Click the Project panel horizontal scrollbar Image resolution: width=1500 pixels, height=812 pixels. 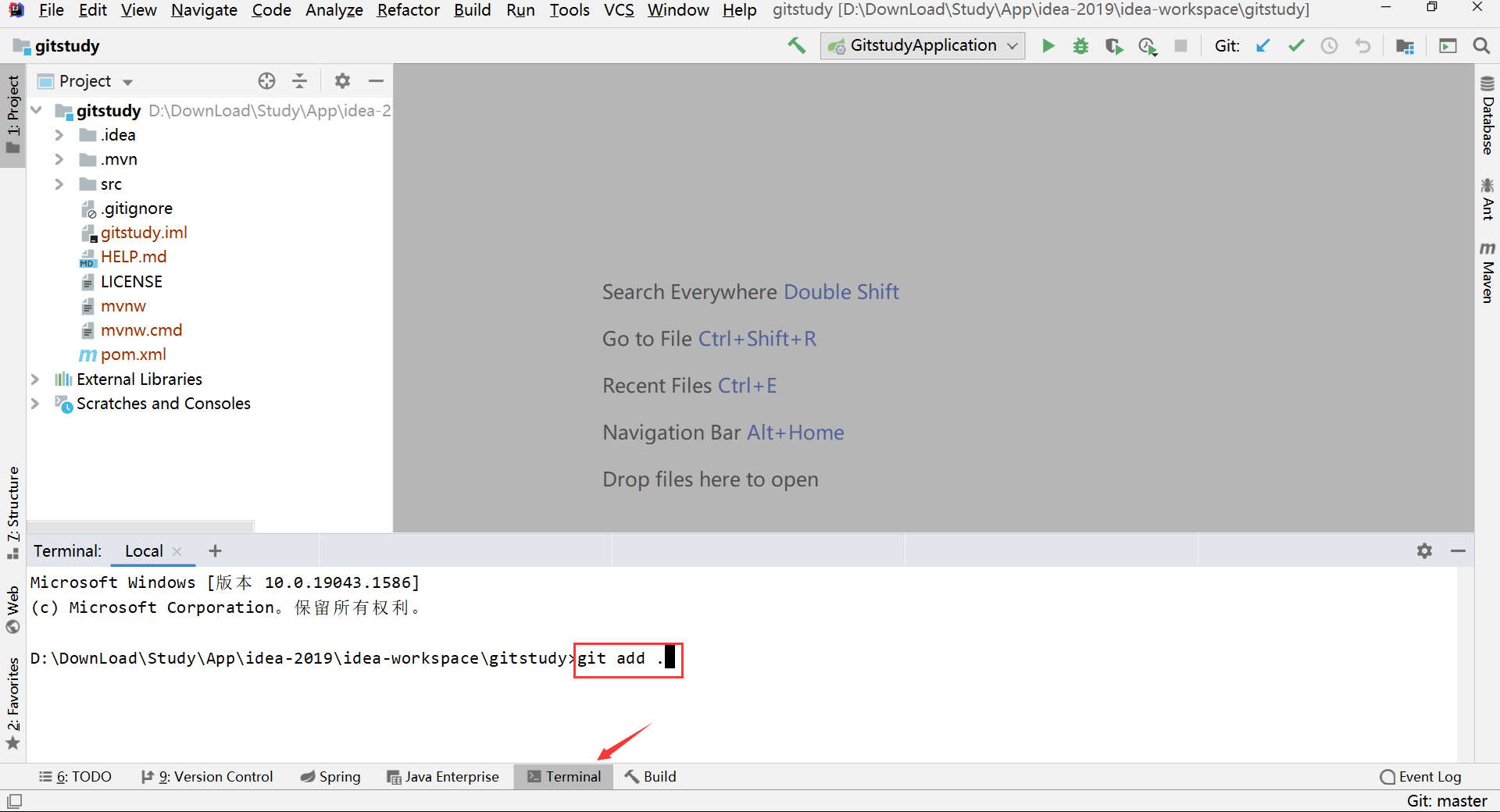141,526
